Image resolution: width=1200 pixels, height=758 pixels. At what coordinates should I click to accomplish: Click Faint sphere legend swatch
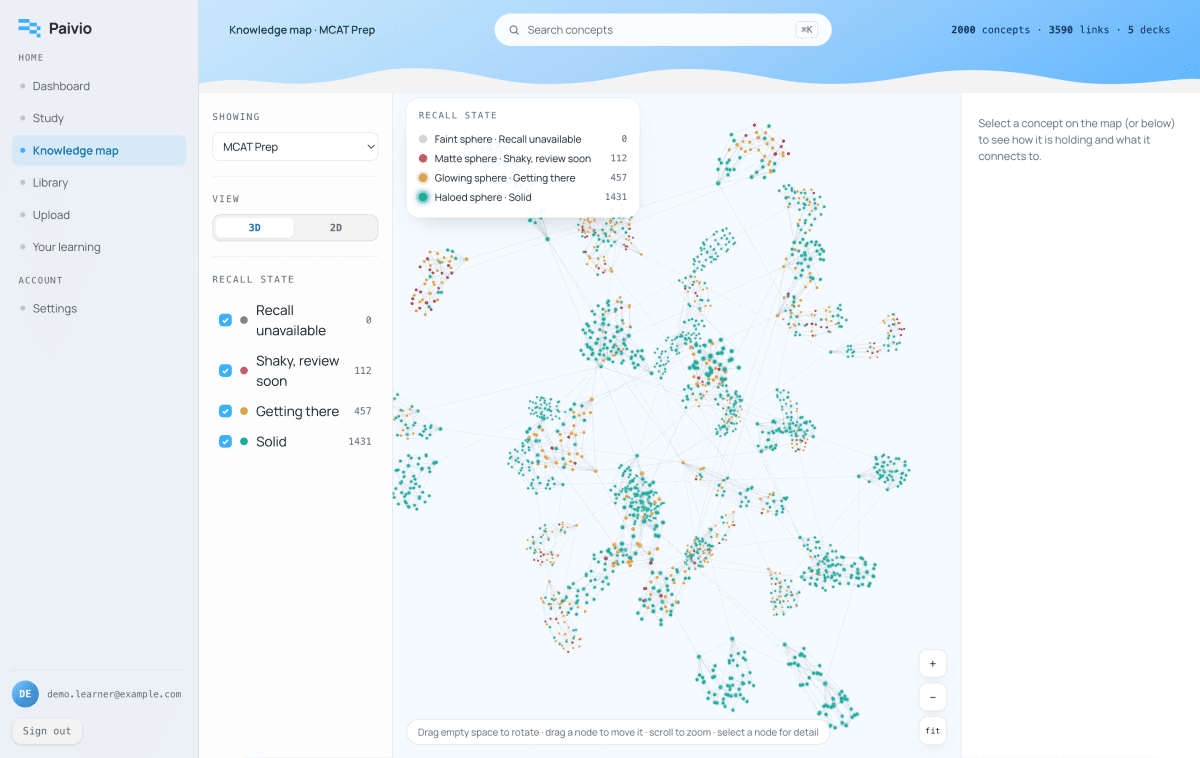423,139
